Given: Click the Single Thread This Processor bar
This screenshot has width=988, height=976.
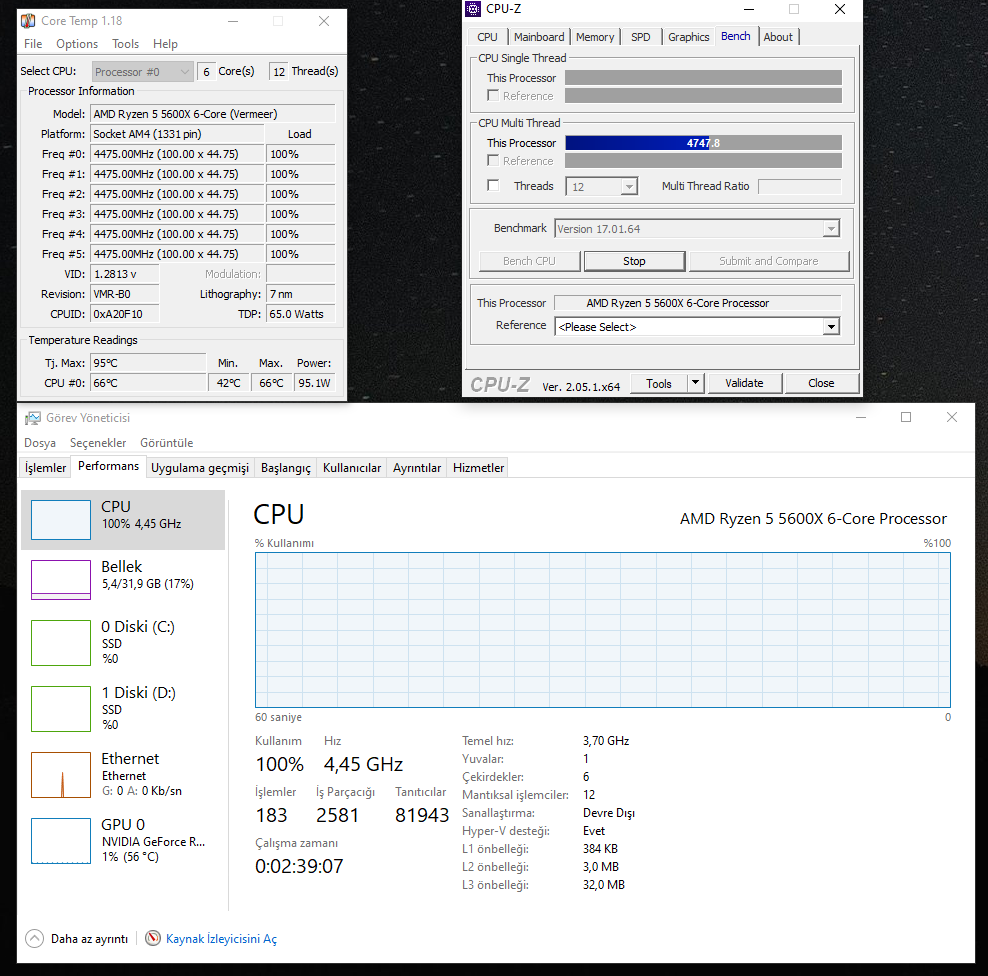Looking at the screenshot, I should [x=703, y=78].
